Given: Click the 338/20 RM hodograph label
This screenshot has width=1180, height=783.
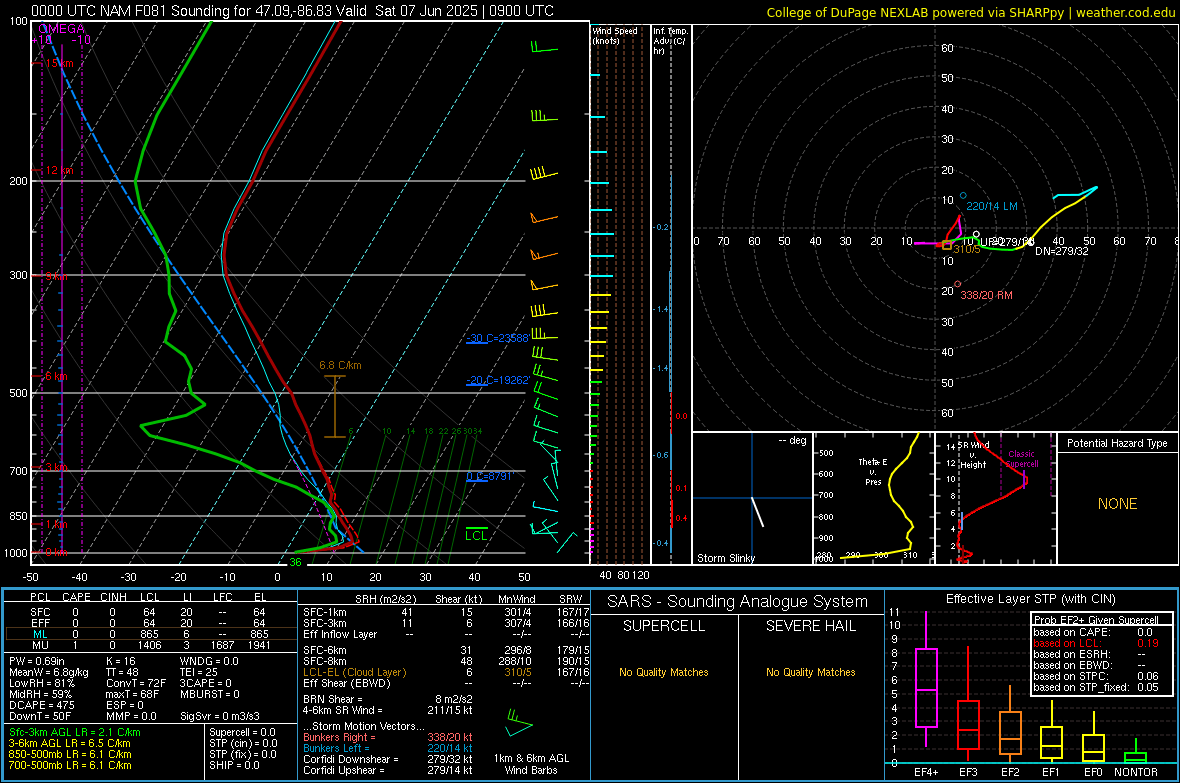Looking at the screenshot, I should [987, 295].
